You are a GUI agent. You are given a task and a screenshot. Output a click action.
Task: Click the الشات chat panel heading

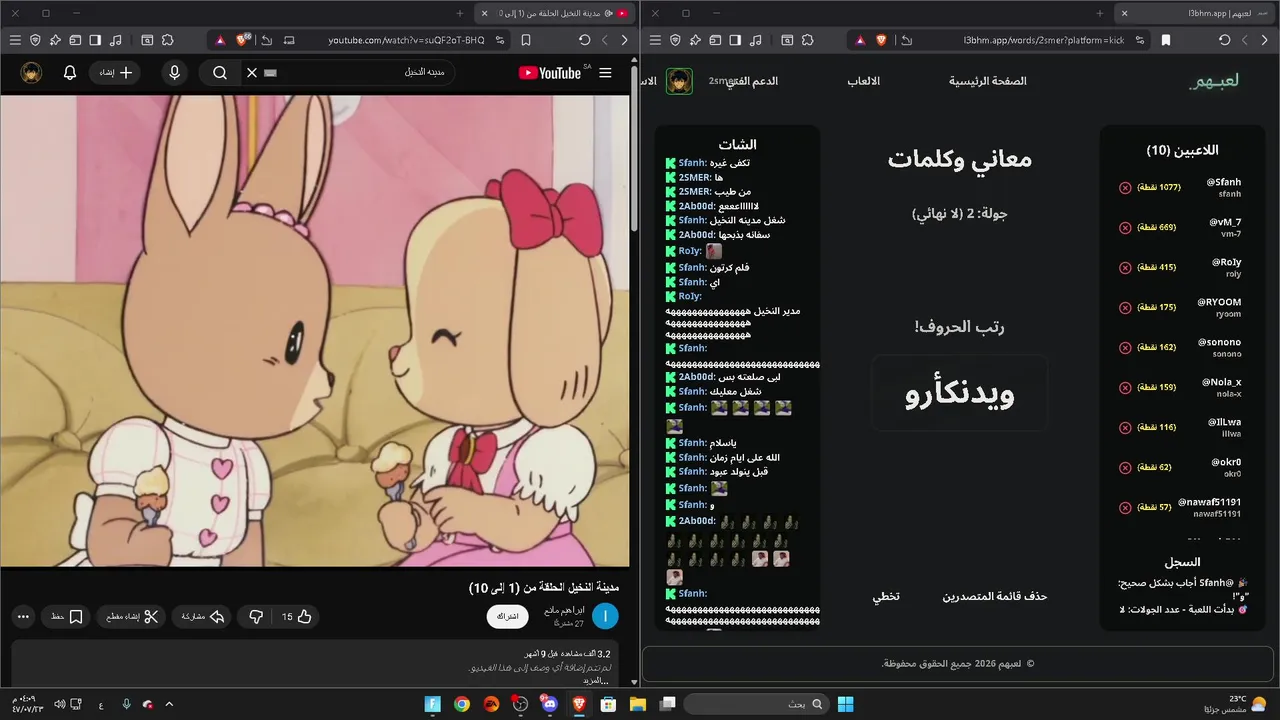click(737, 145)
